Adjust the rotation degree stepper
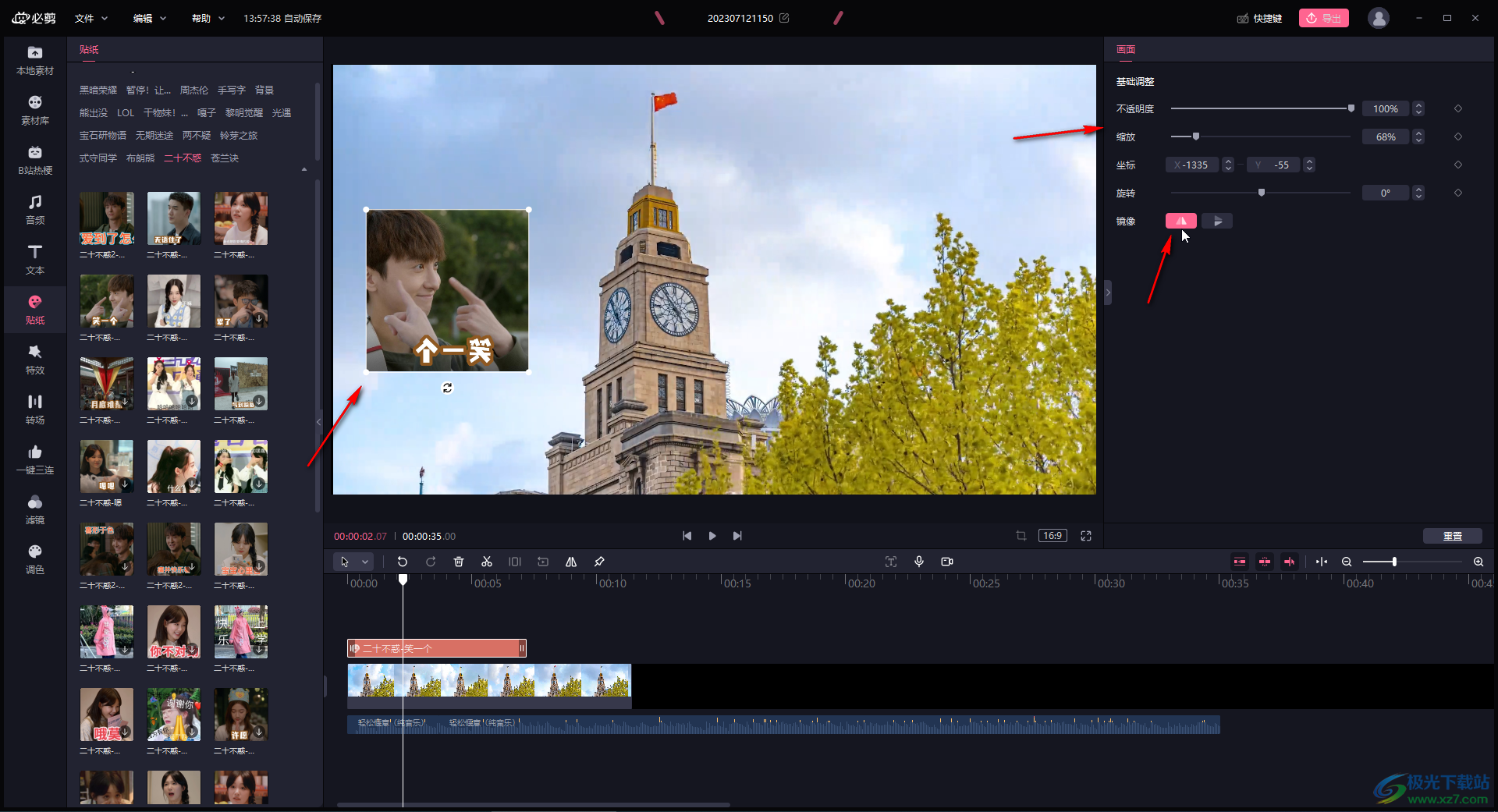The width and height of the screenshot is (1498, 812). click(x=1419, y=193)
